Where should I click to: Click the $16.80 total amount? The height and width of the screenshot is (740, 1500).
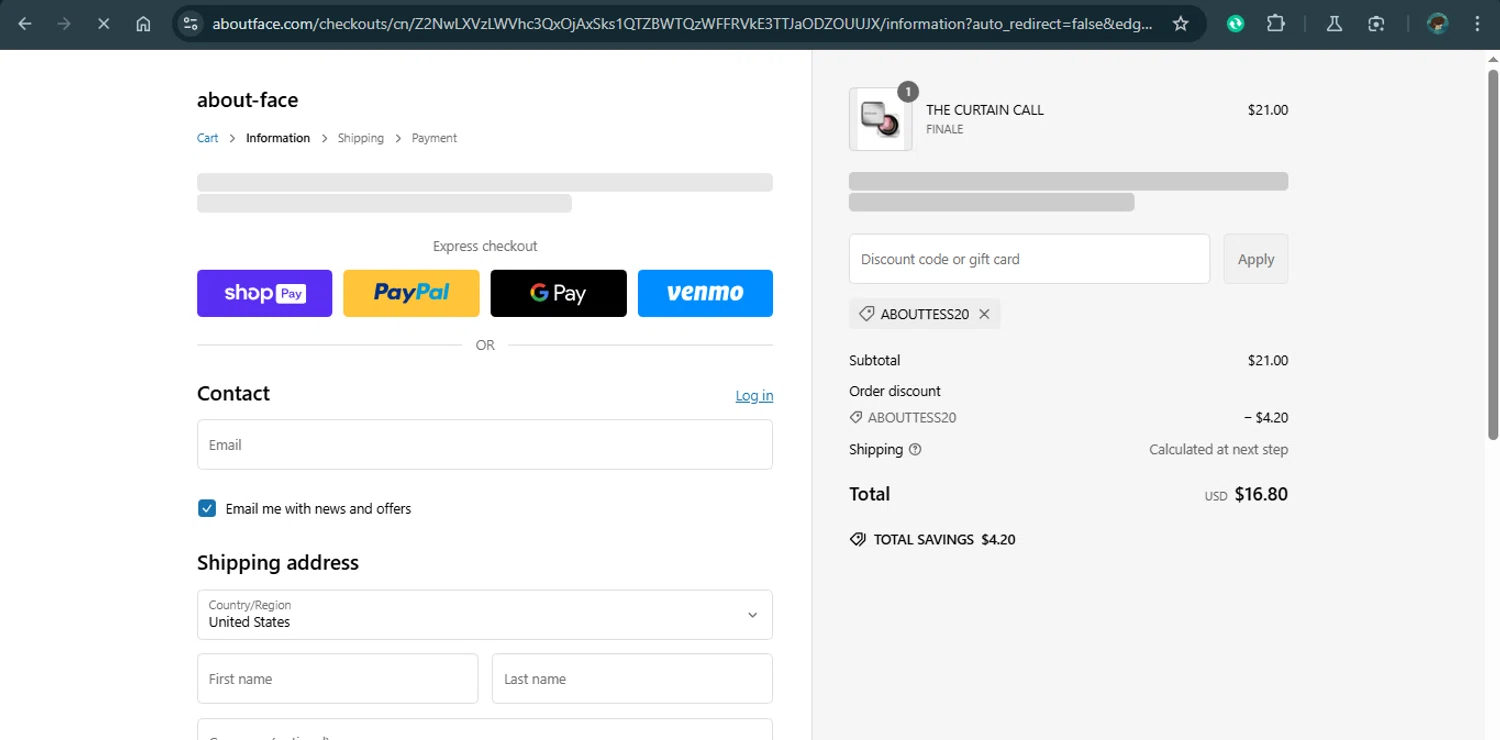click(1261, 494)
